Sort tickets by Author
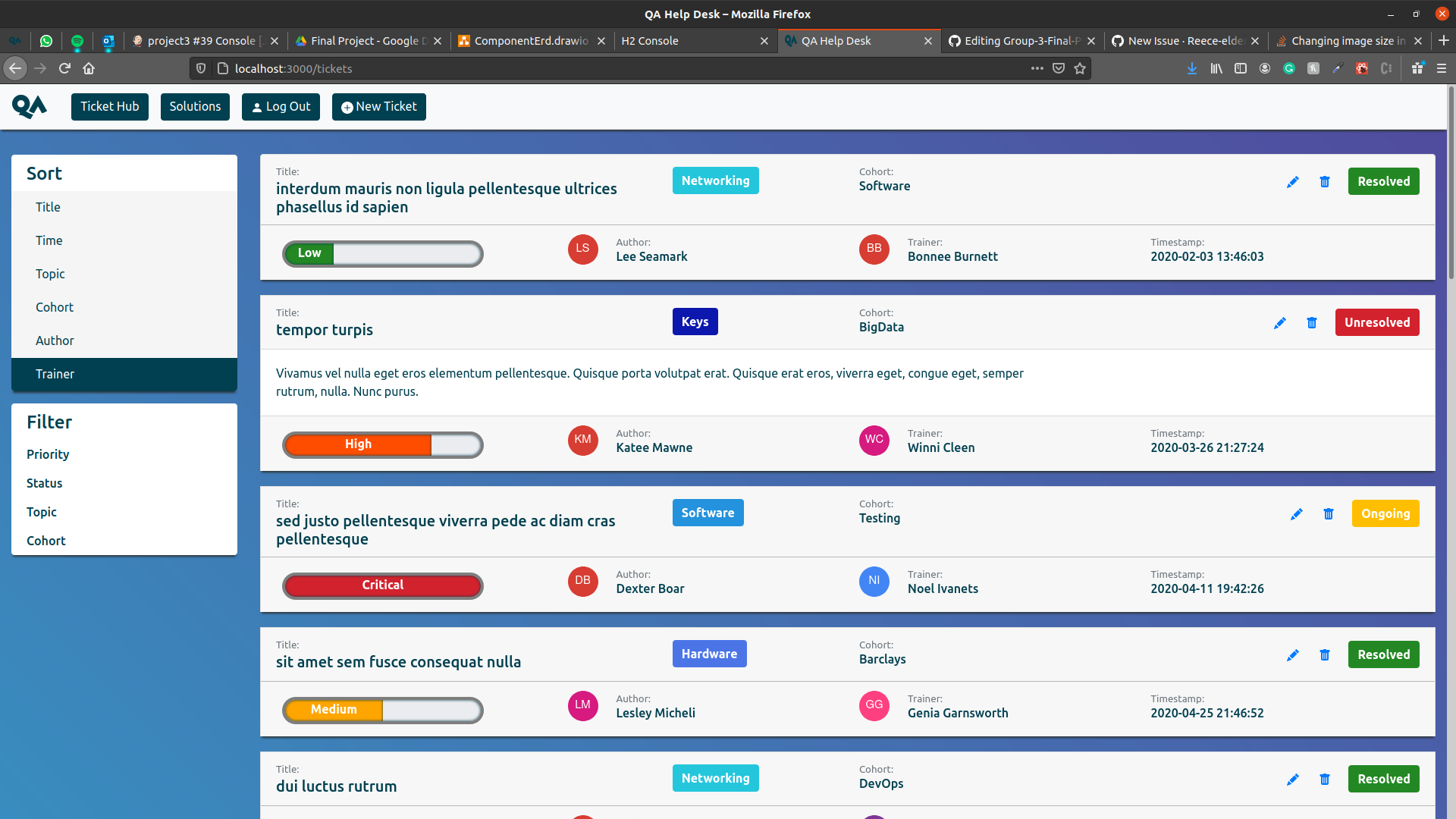 tap(124, 340)
